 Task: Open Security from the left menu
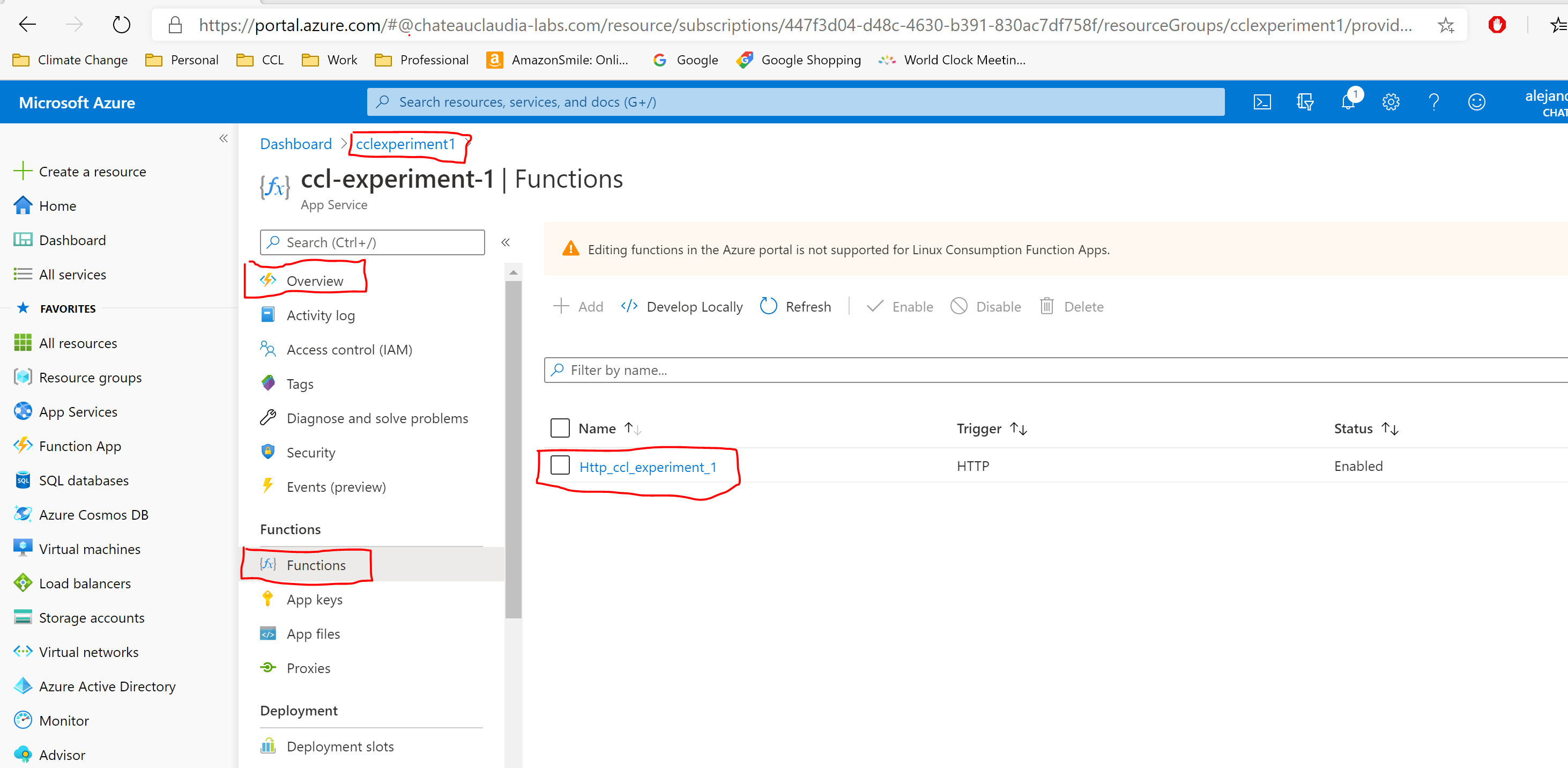[310, 452]
